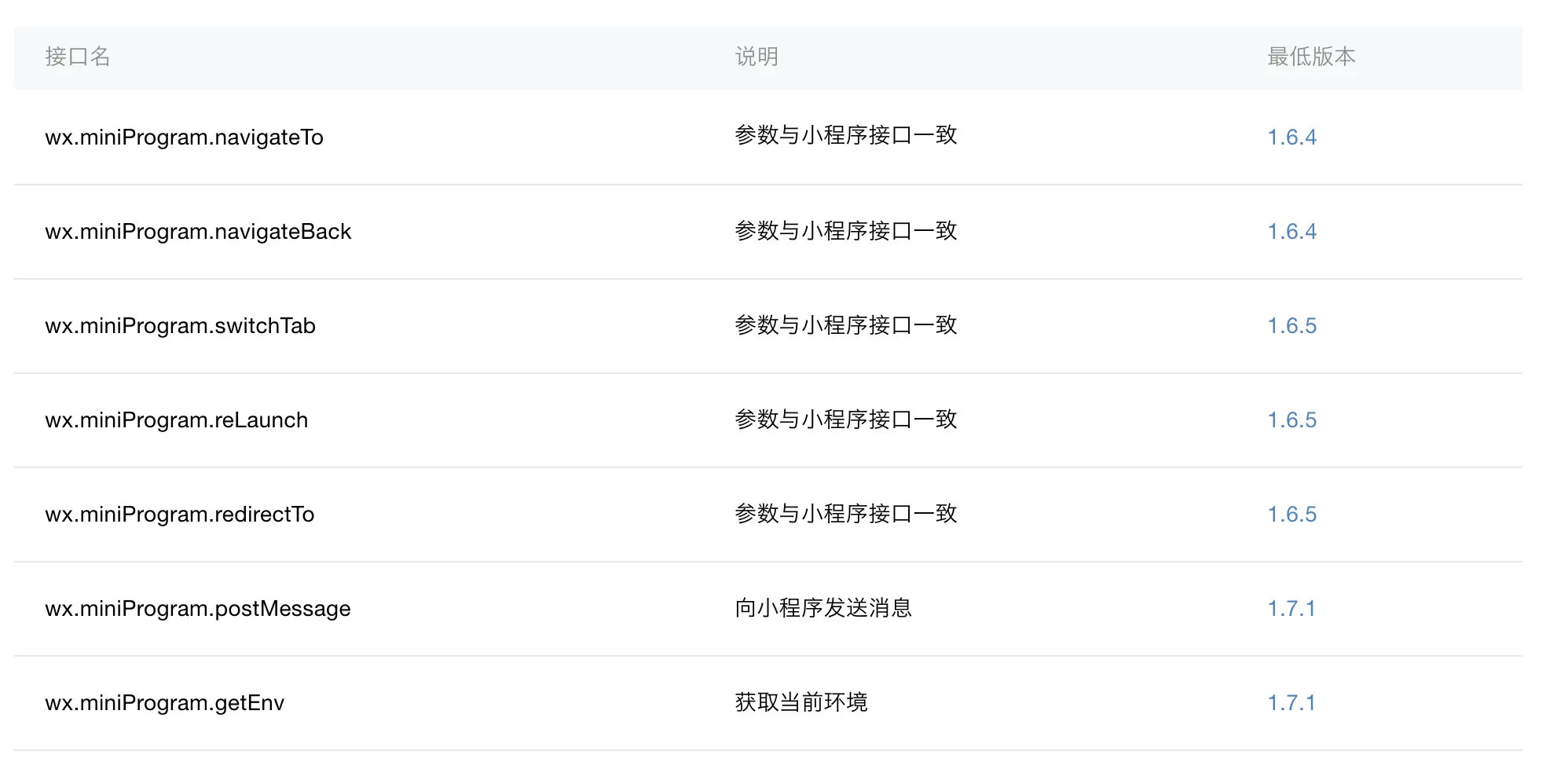Select wx.miniProgram.switchTab text

coord(180,325)
